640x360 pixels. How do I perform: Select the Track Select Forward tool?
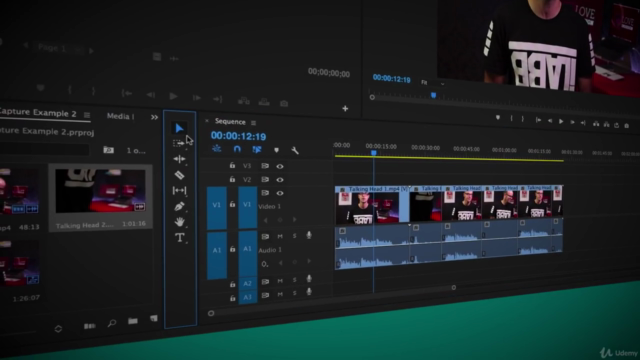click(x=178, y=143)
